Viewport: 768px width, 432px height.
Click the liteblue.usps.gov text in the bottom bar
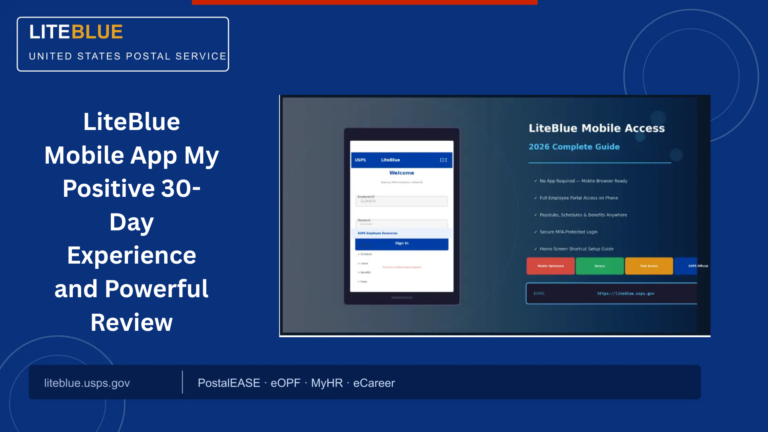point(87,383)
